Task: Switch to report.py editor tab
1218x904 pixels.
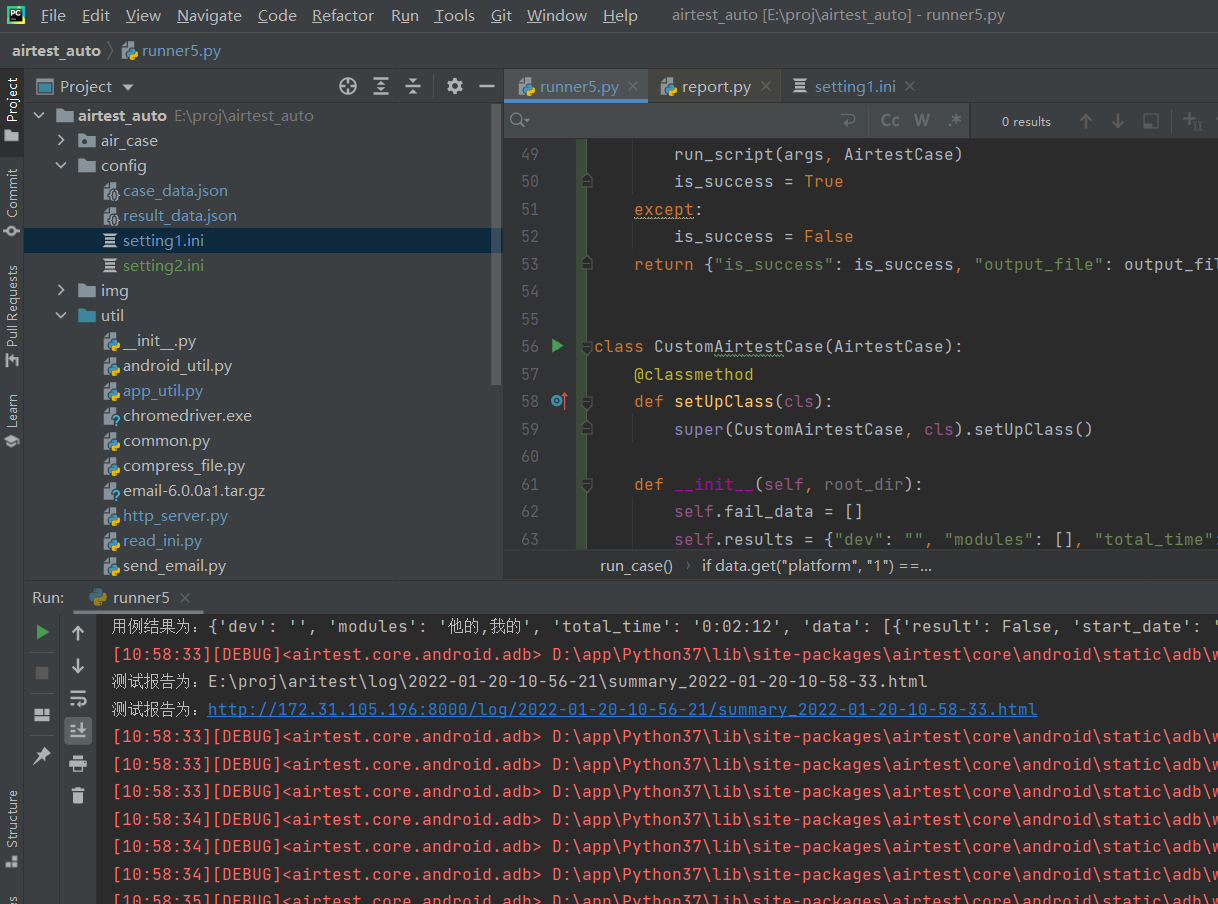Action: pos(716,87)
